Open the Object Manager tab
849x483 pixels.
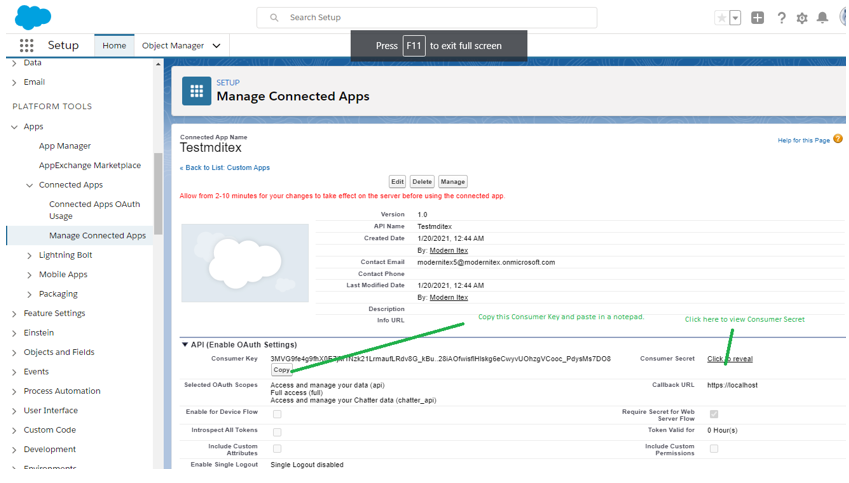coord(173,45)
